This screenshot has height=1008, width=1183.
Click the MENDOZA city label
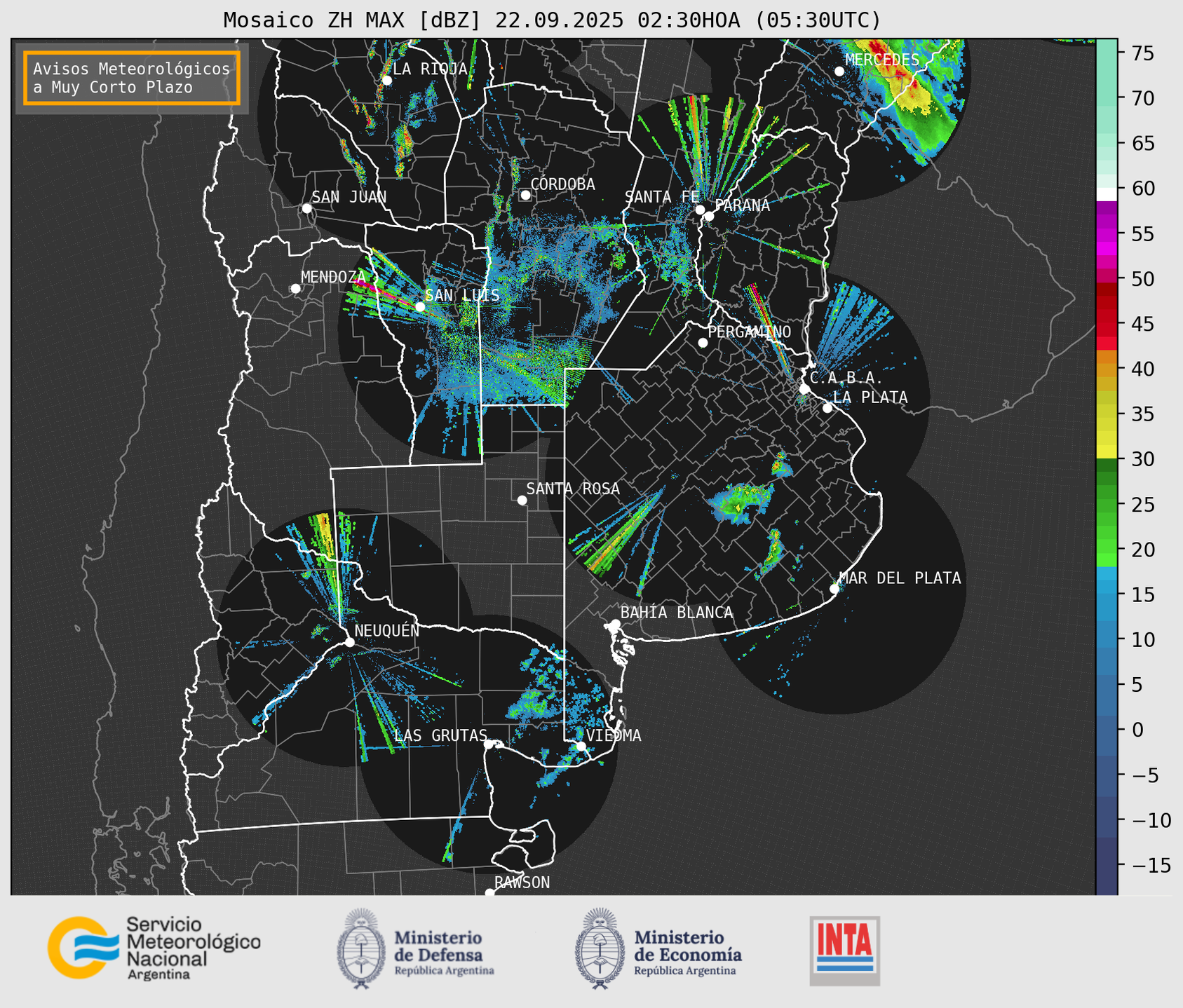coord(333,277)
